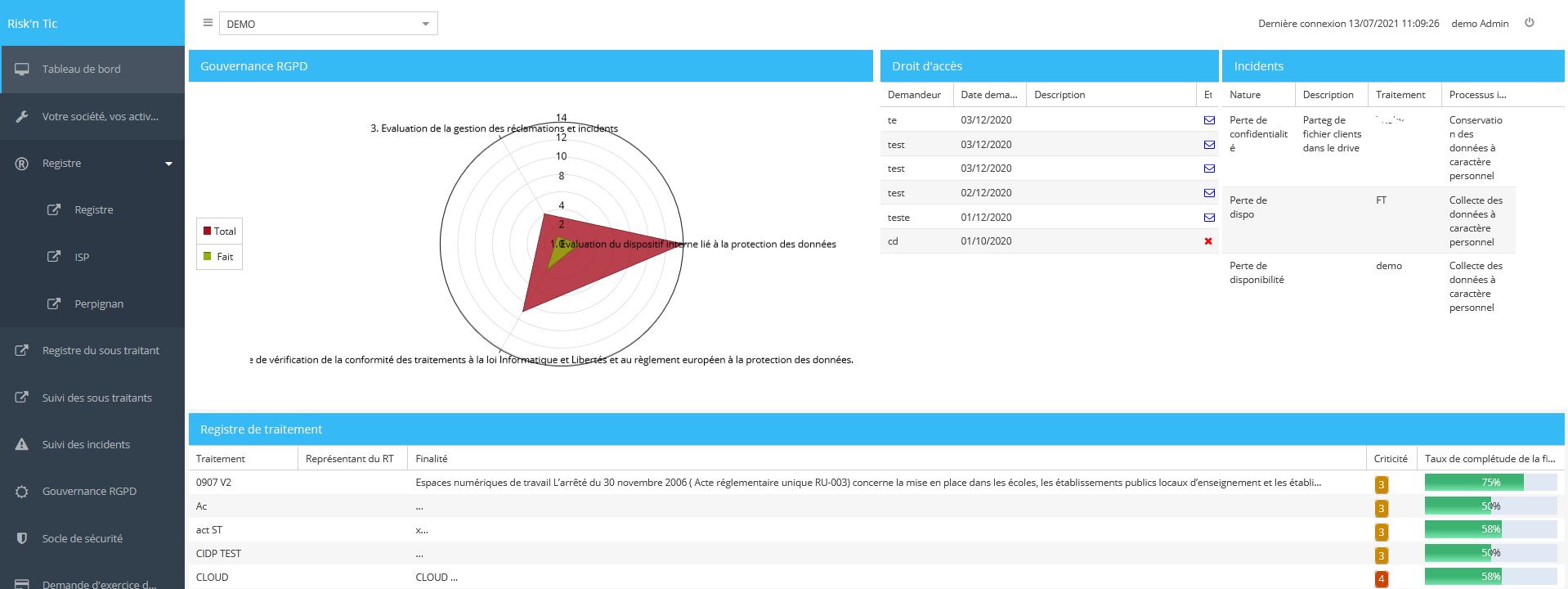Click the 75% completion bar for 0907 V2
This screenshot has width=1568, height=589.
click(1490, 483)
